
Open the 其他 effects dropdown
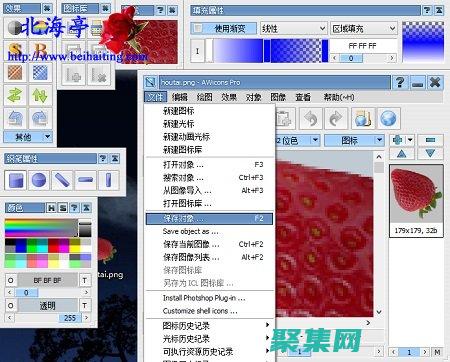(28, 137)
